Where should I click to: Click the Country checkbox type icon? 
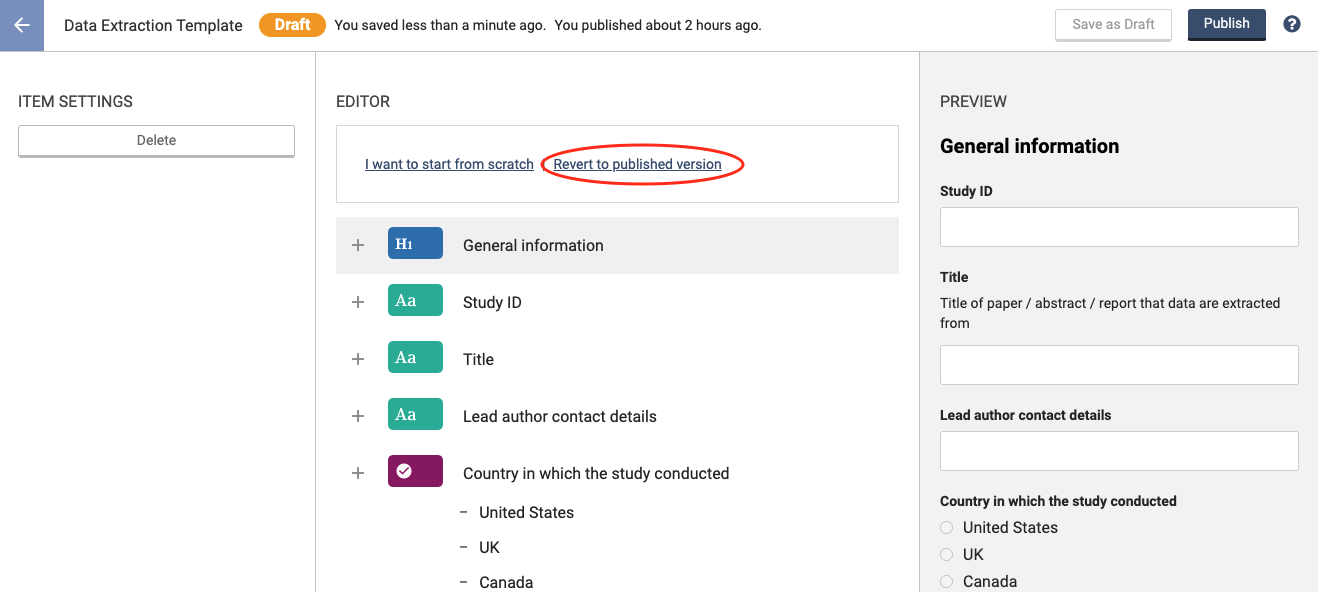(415, 472)
